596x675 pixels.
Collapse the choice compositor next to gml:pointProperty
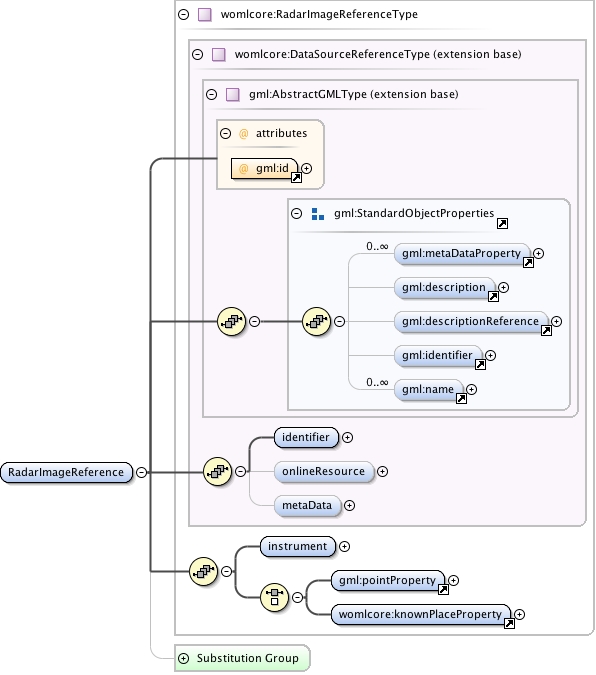point(298,598)
